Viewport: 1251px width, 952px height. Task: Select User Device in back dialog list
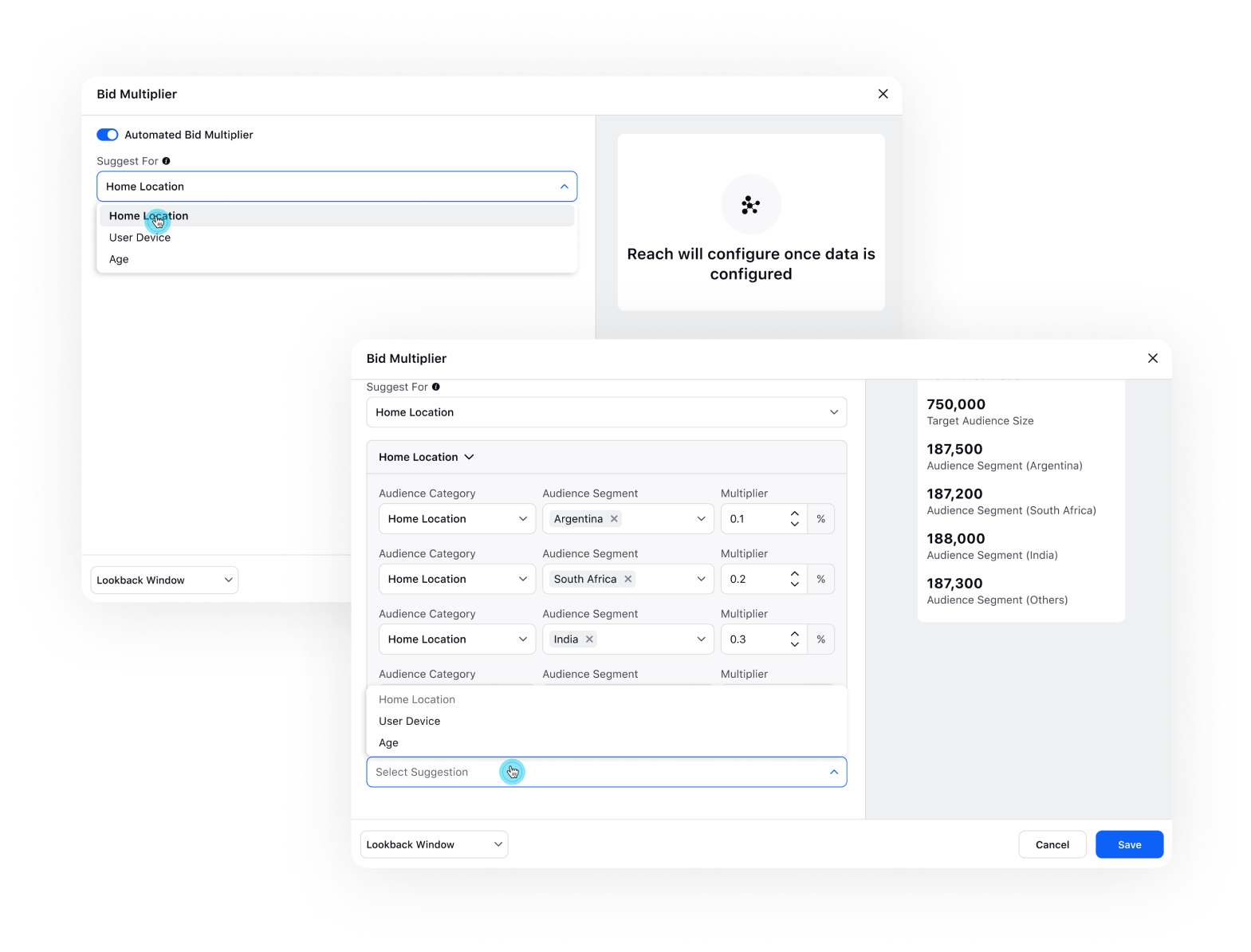[336, 238]
